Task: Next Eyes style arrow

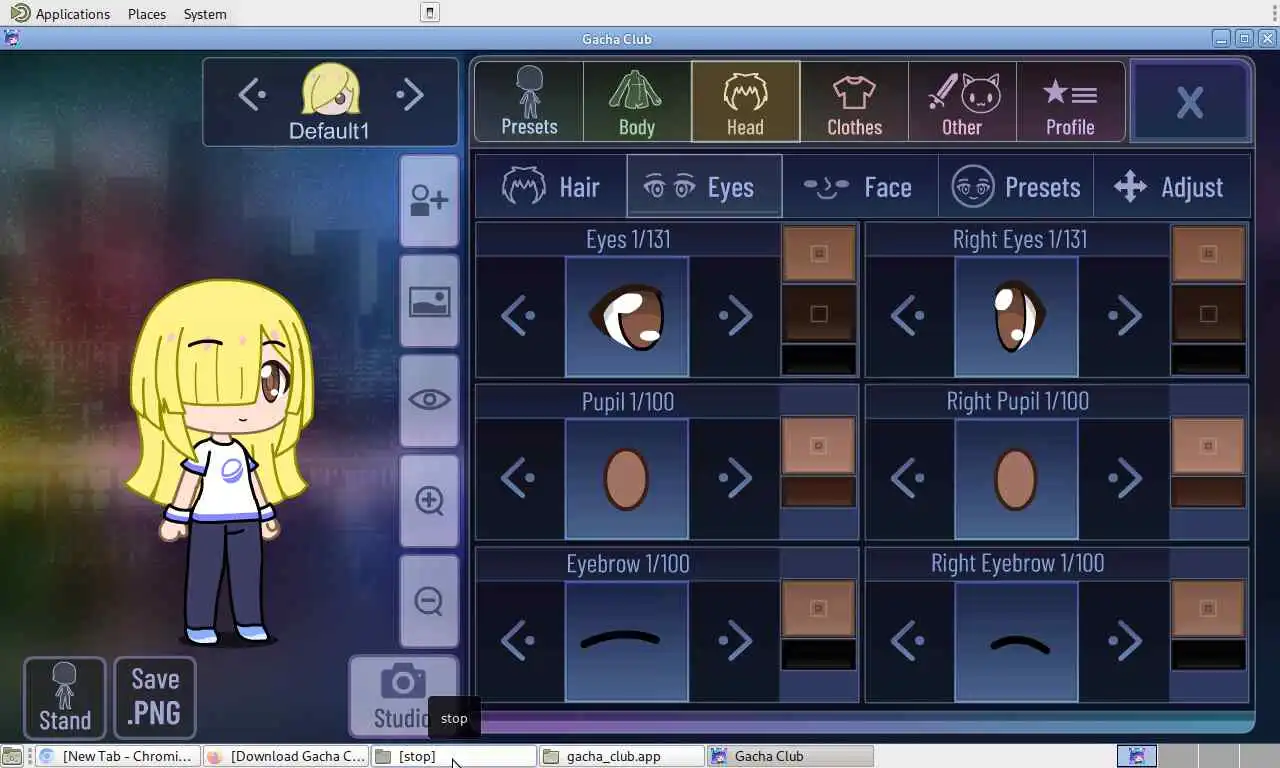Action: pos(734,316)
